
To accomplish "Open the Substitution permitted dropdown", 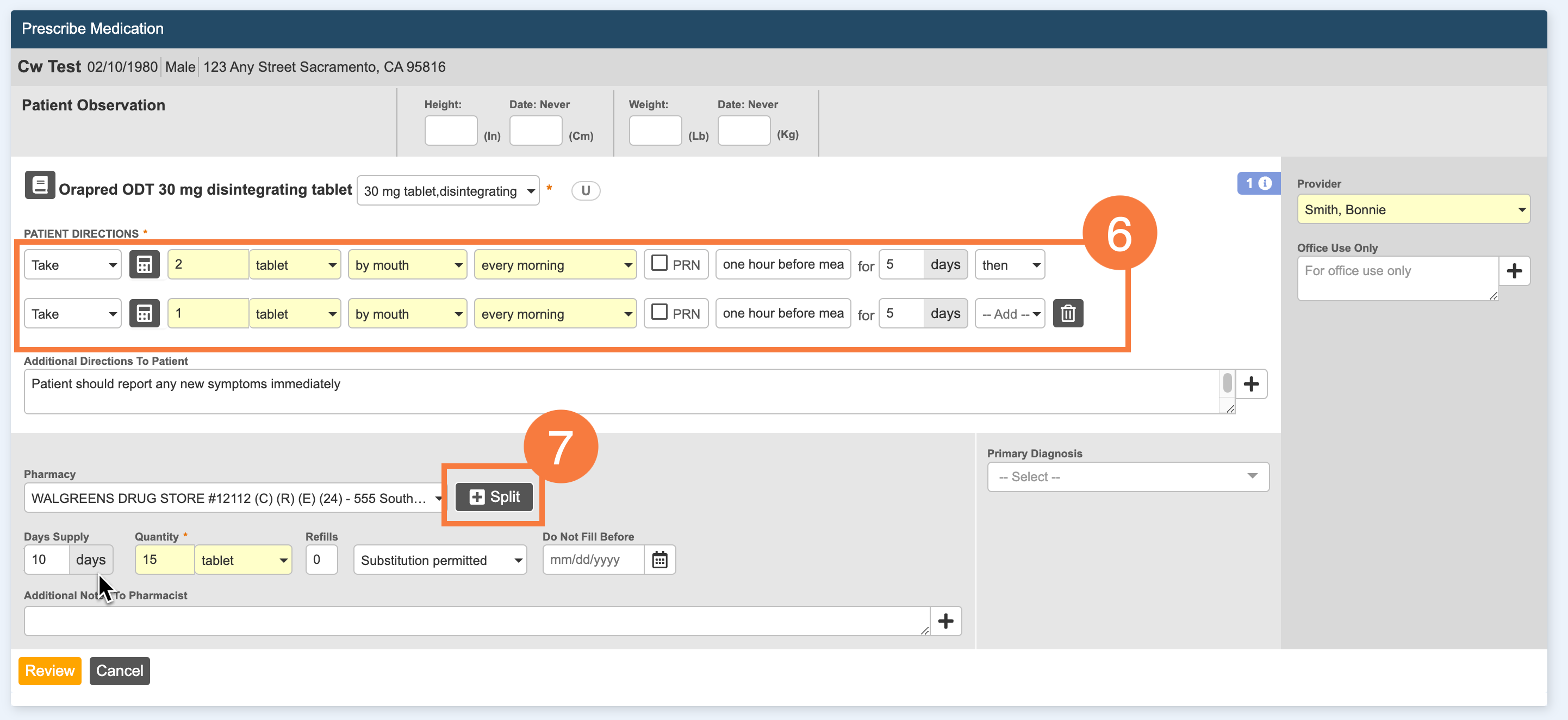I will tap(439, 560).
